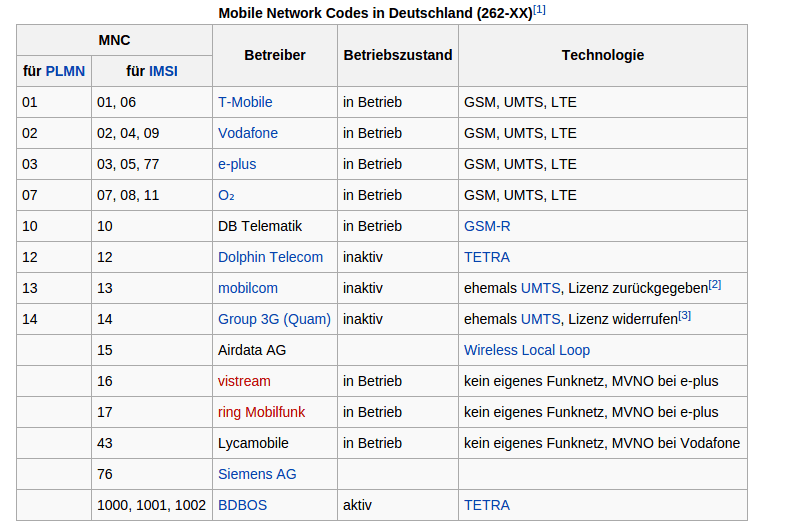This screenshot has height=531, width=788.
Task: Click UMTS link in mobilcom row
Action: [x=541, y=288]
